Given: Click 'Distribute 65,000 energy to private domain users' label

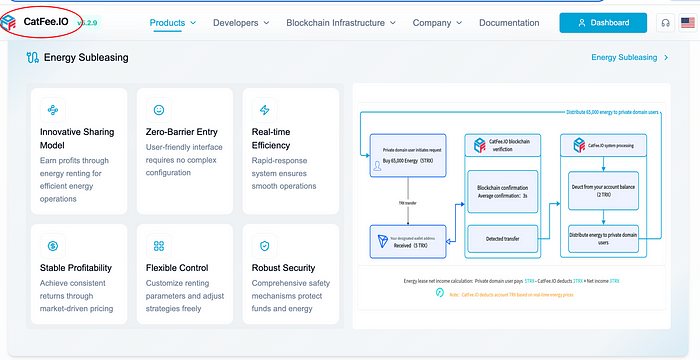Looking at the screenshot, I should click(612, 112).
